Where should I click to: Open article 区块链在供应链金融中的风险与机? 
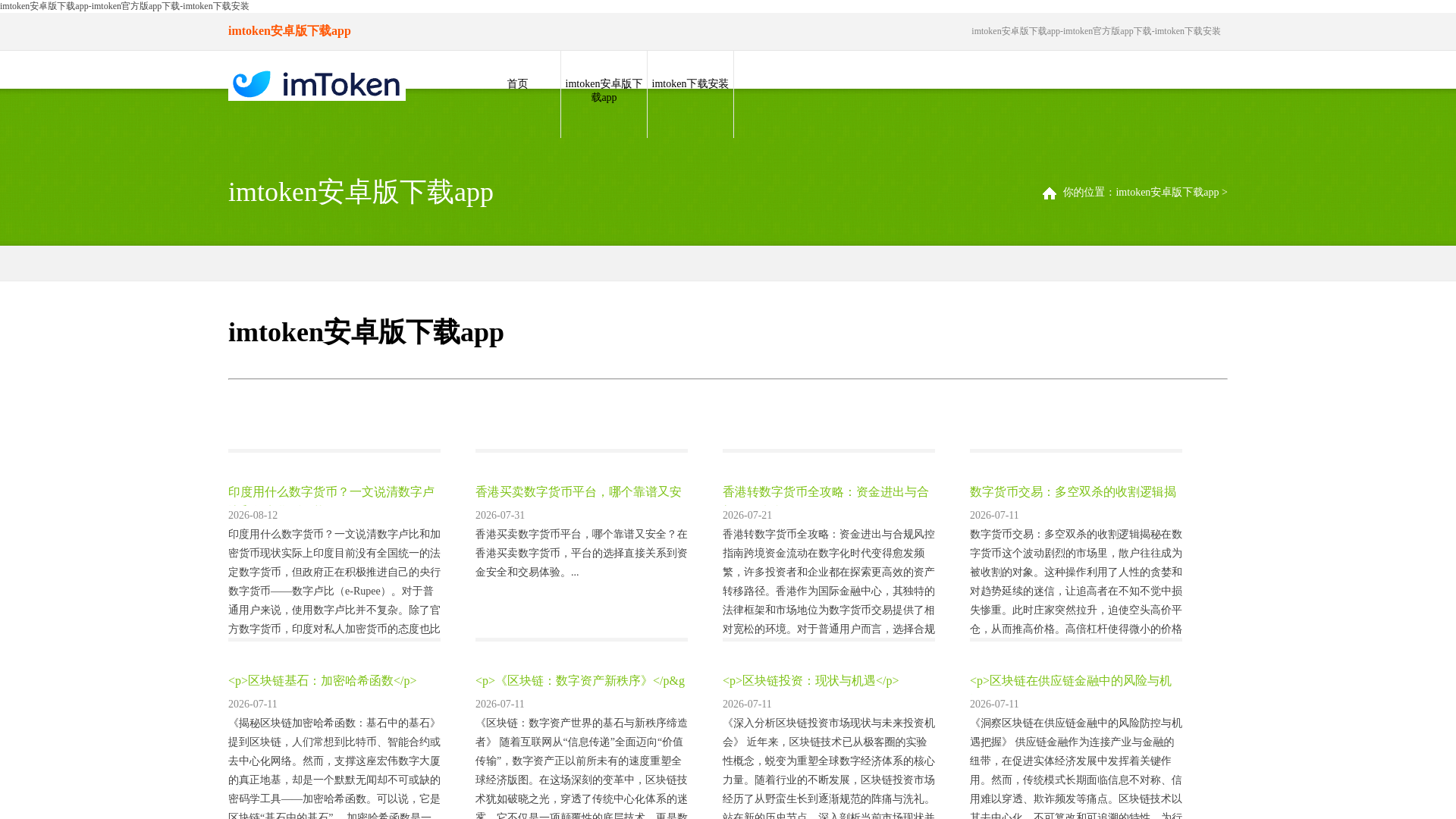pos(1071,681)
